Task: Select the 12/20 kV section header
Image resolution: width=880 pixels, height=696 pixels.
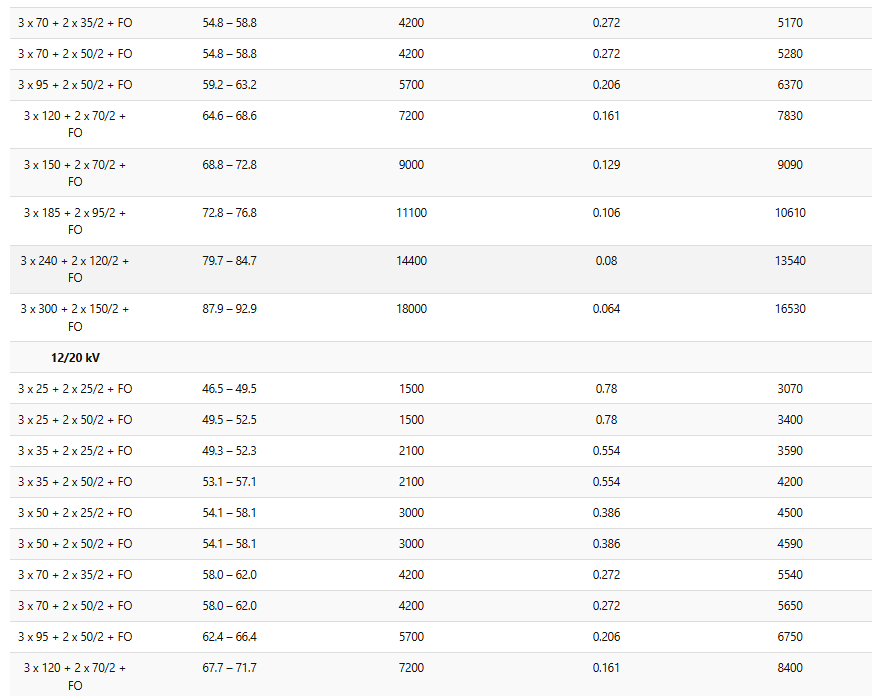Action: [x=75, y=358]
